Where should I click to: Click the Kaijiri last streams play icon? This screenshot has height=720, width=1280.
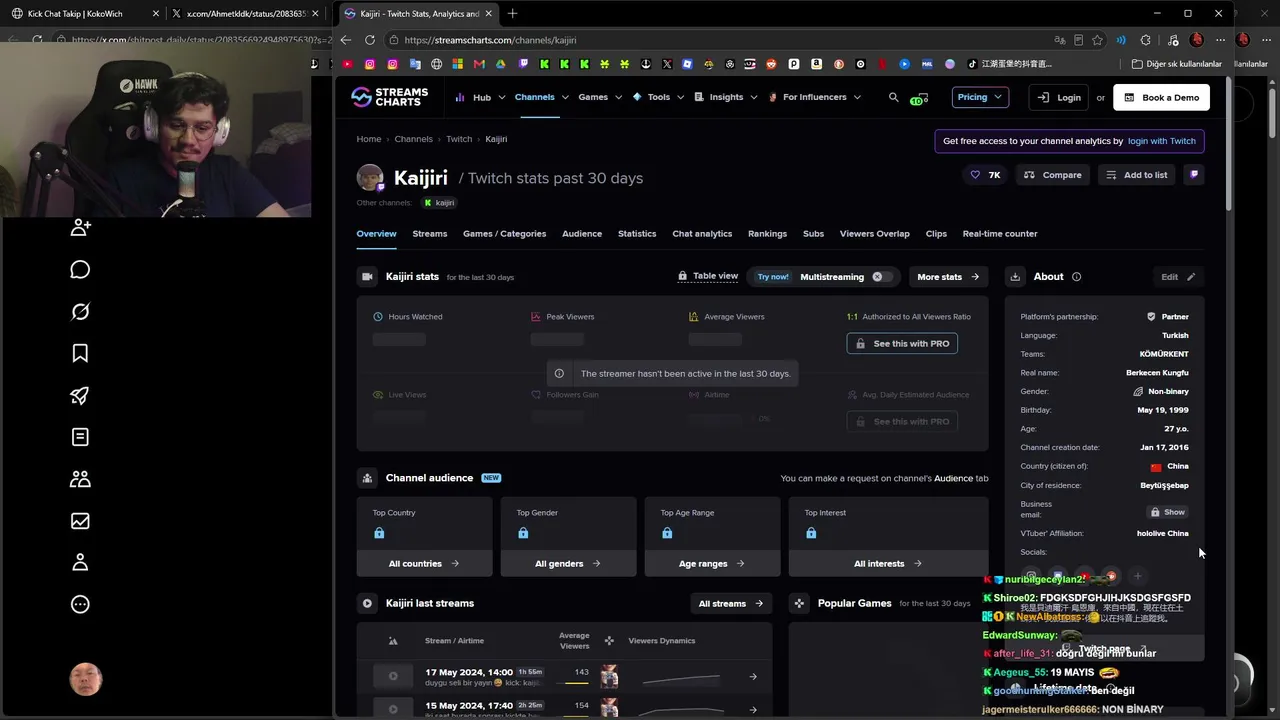[367, 604]
